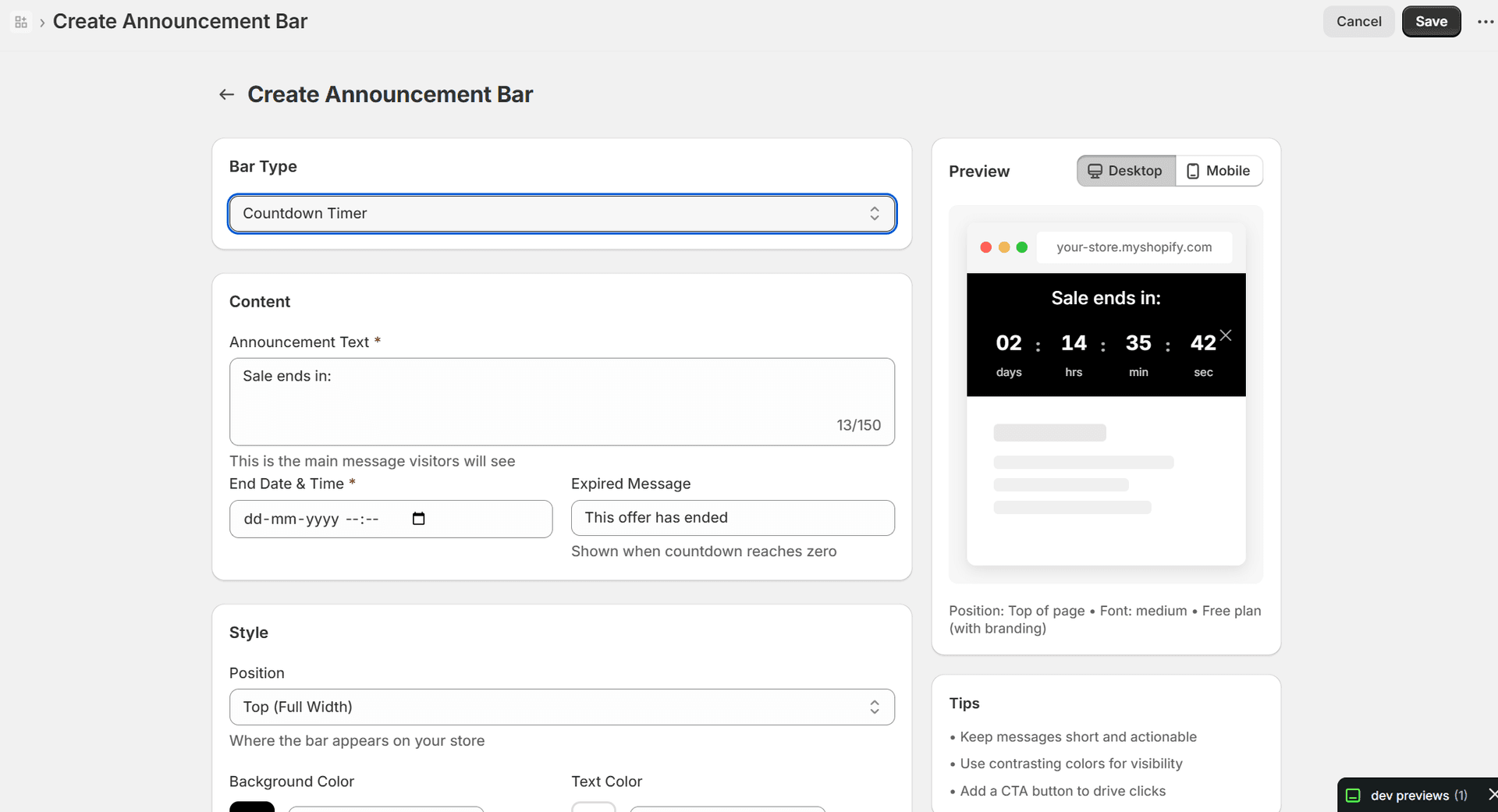Open the apps grid icon in the header
The image size is (1498, 812).
tap(20, 21)
